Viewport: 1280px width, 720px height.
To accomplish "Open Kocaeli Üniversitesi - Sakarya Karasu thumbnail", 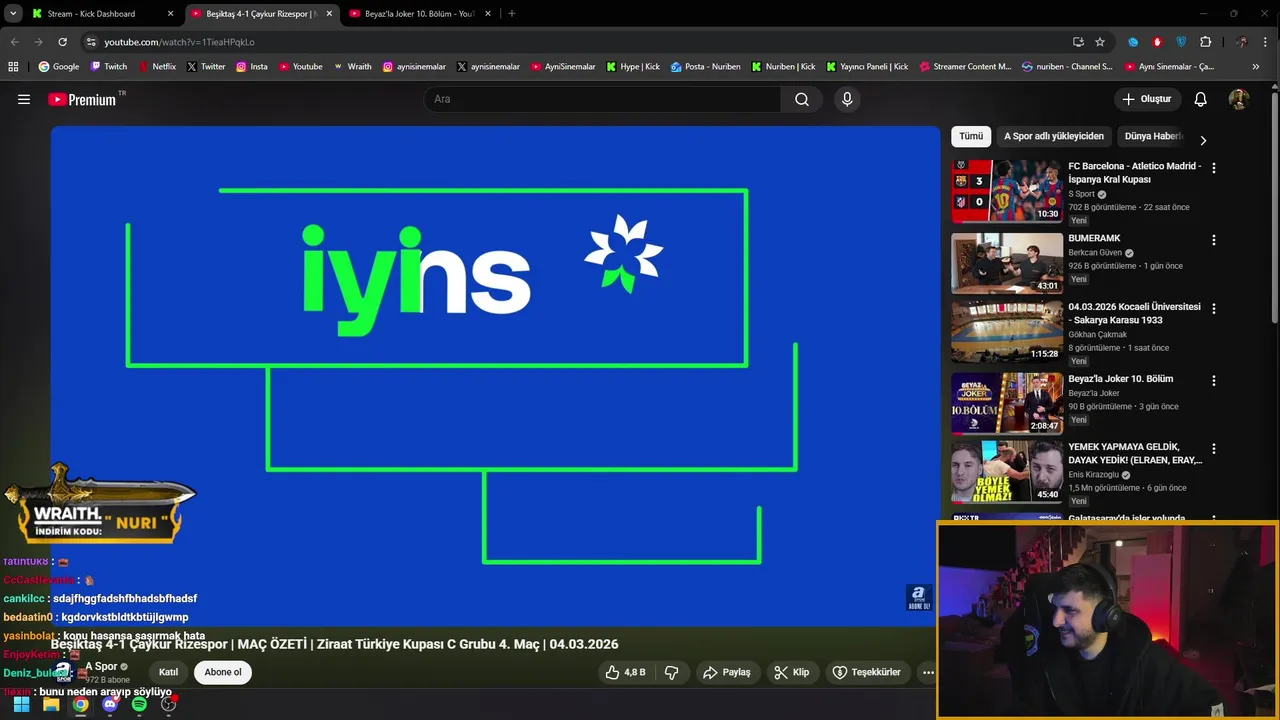I will pyautogui.click(x=1006, y=331).
